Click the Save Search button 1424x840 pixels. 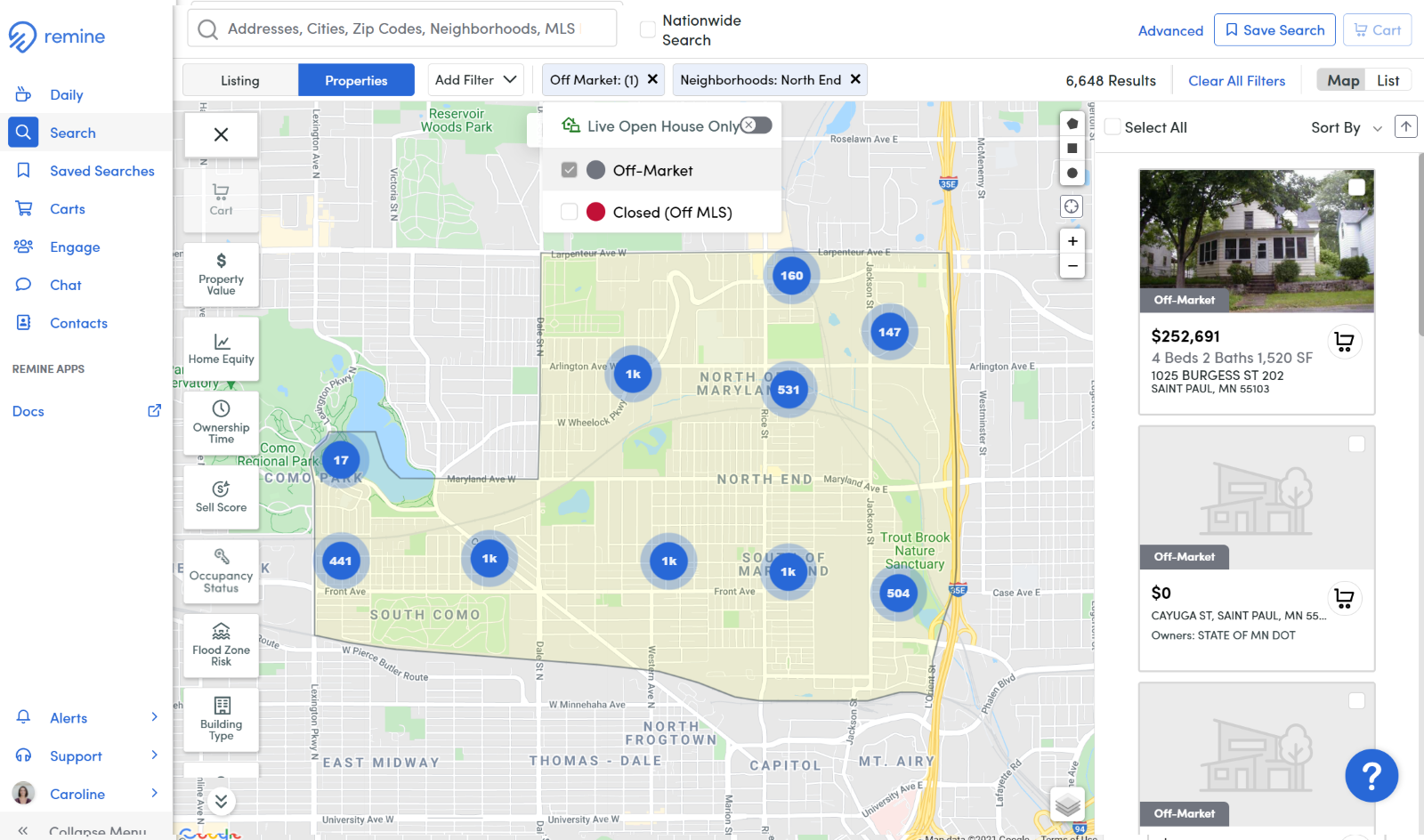pyautogui.click(x=1274, y=29)
